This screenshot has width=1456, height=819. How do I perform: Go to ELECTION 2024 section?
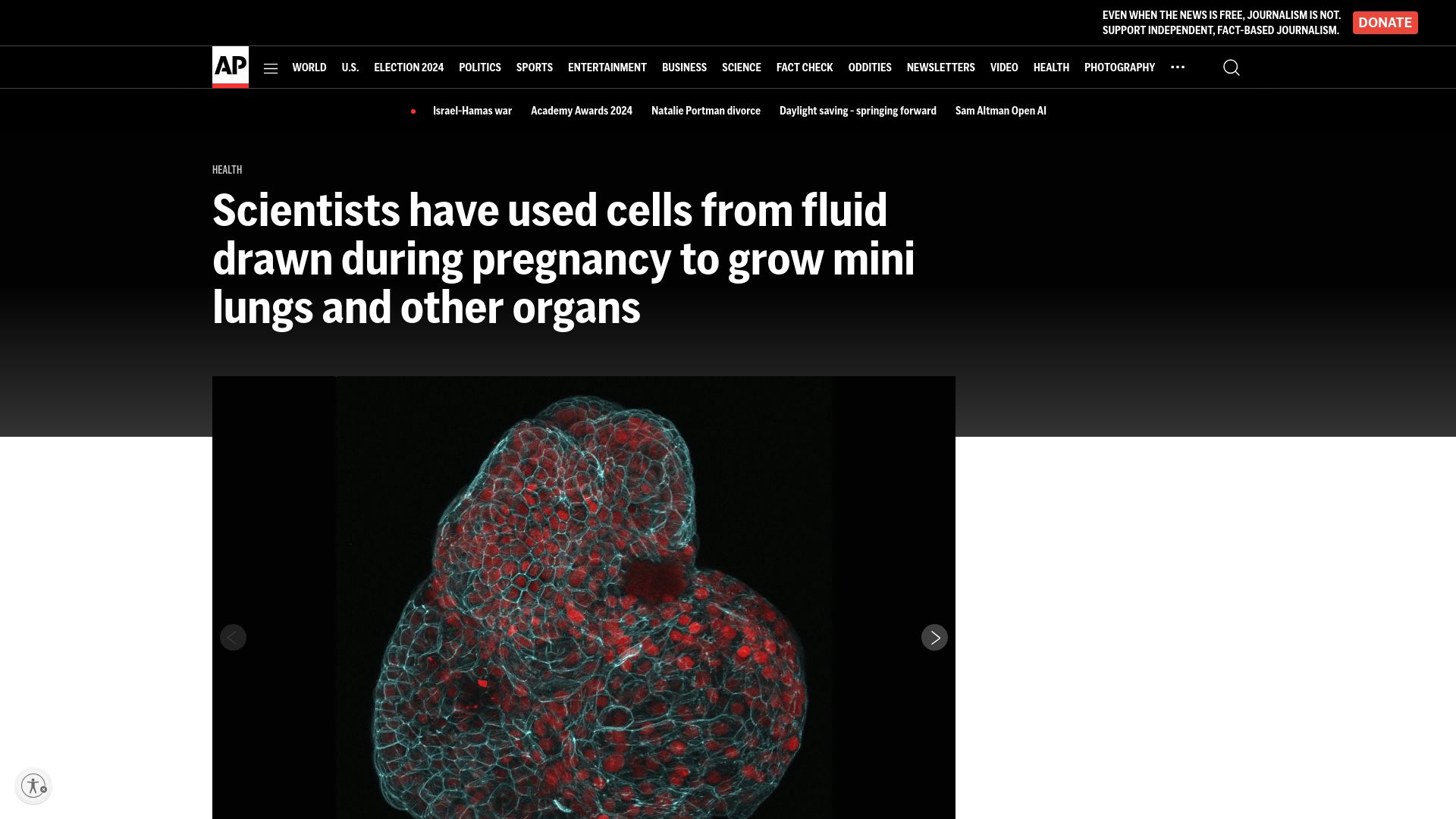(409, 67)
